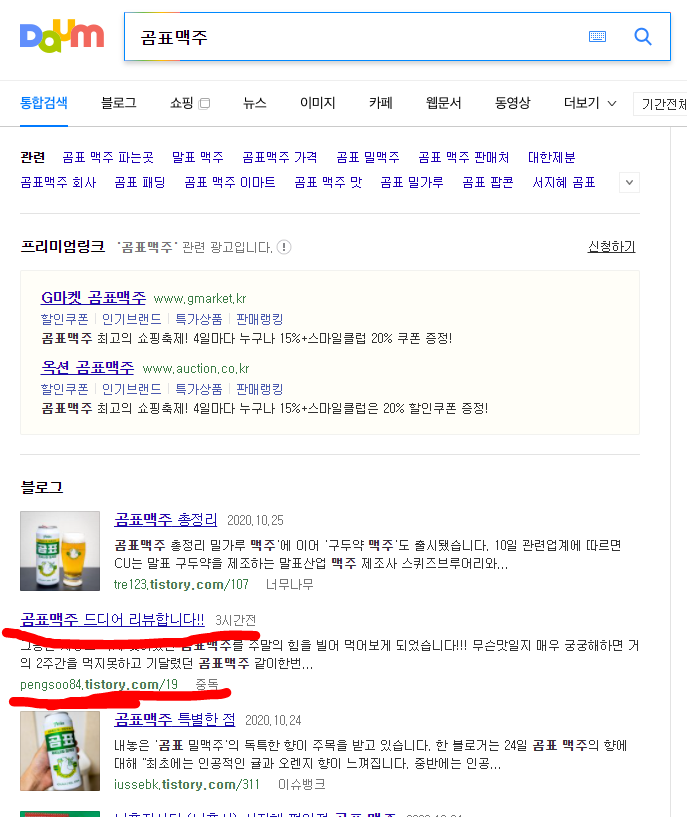687x817 pixels.
Task: Toggle the 쇼핑 new-window checkbox icon
Action: 205,103
